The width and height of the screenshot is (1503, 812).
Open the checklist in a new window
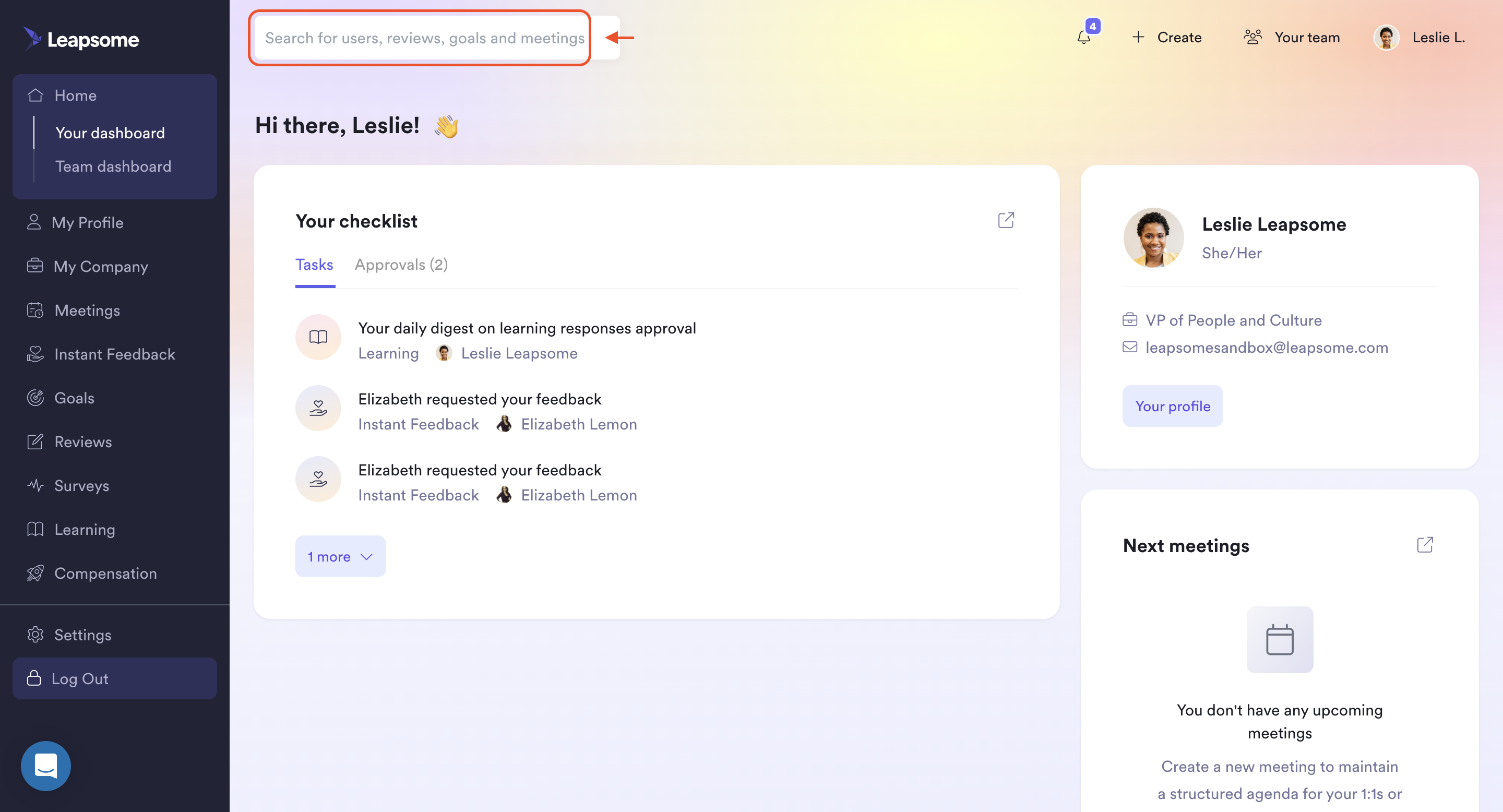(1006, 220)
